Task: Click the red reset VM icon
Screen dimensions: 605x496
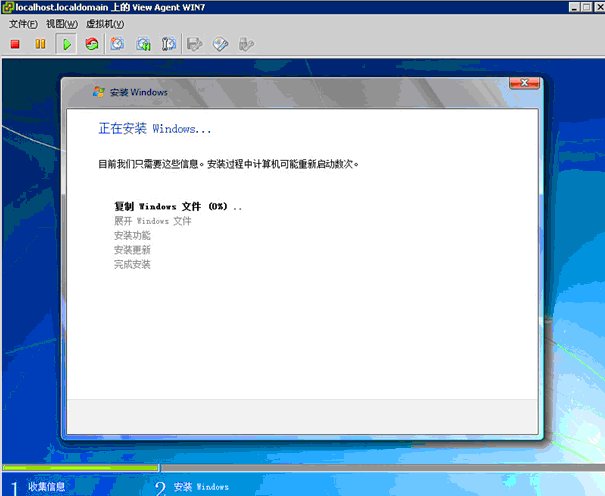Action: coord(92,44)
